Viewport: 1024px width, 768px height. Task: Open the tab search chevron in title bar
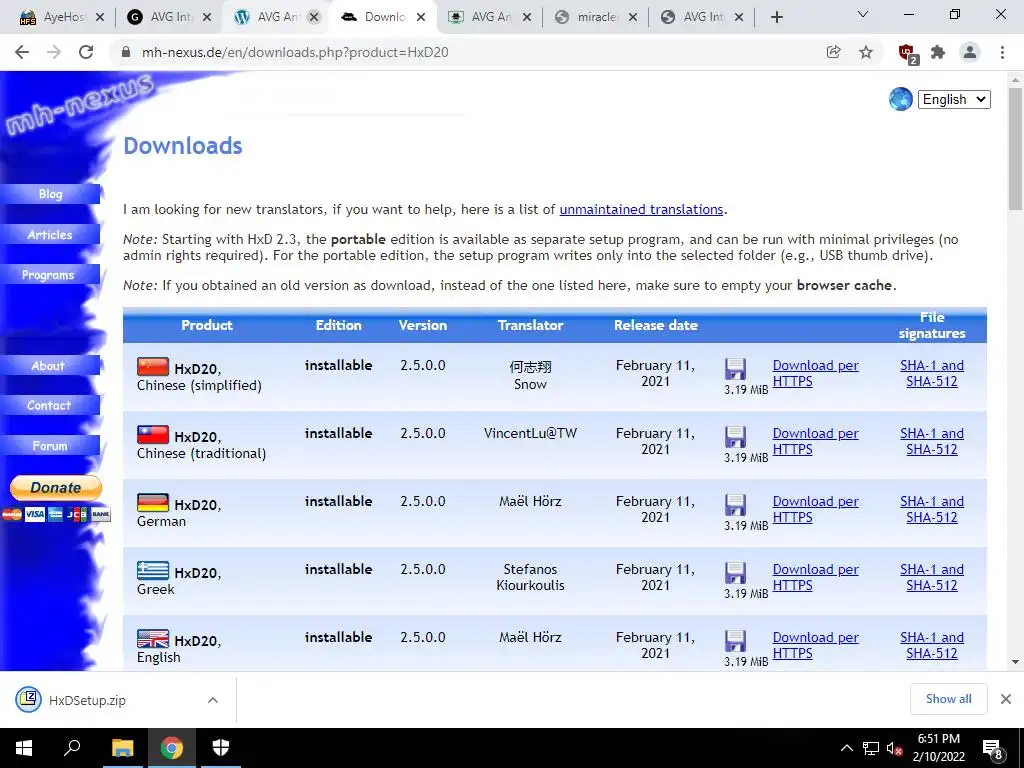[863, 14]
